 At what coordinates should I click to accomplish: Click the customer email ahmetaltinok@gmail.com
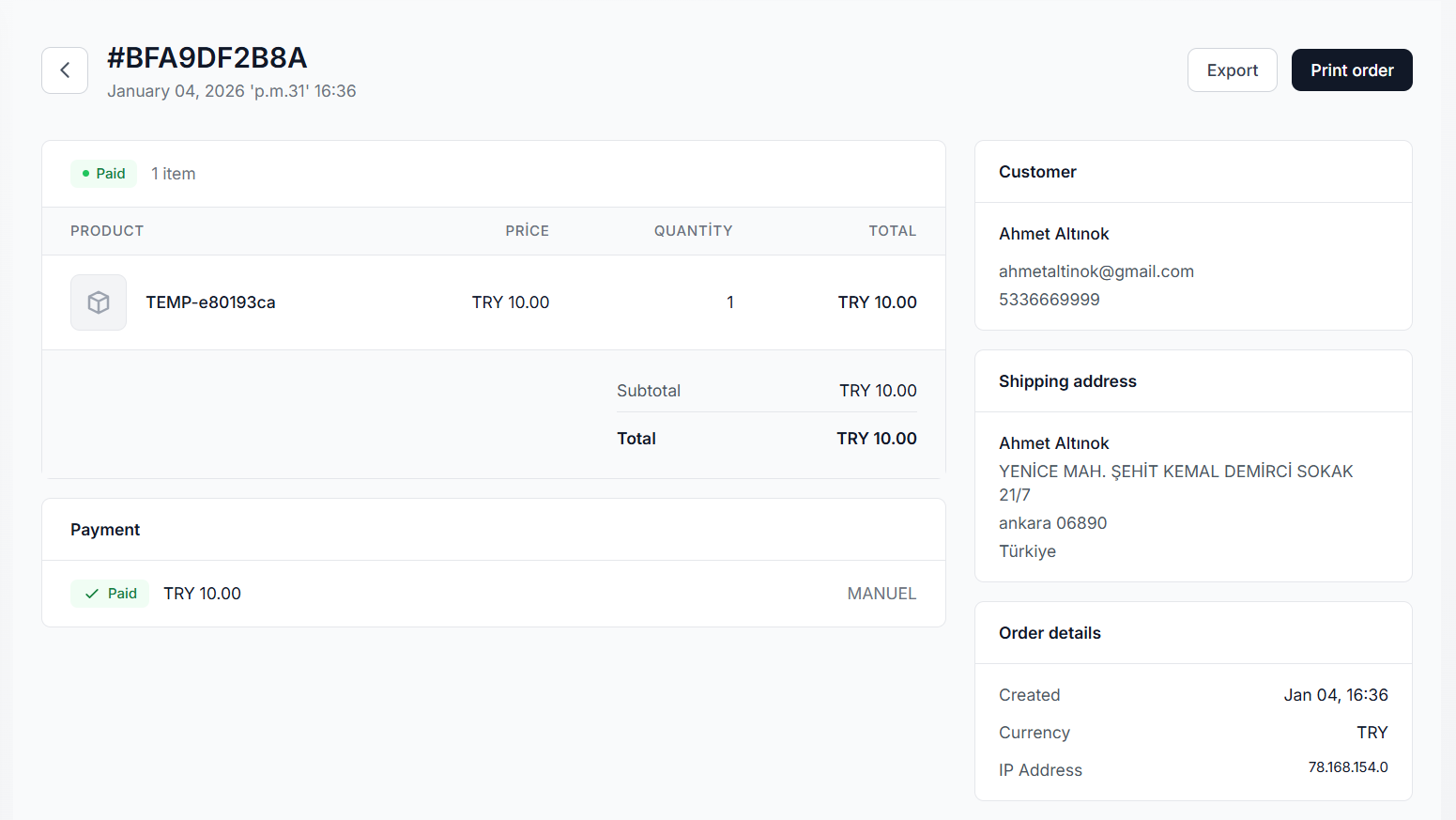(x=1096, y=271)
